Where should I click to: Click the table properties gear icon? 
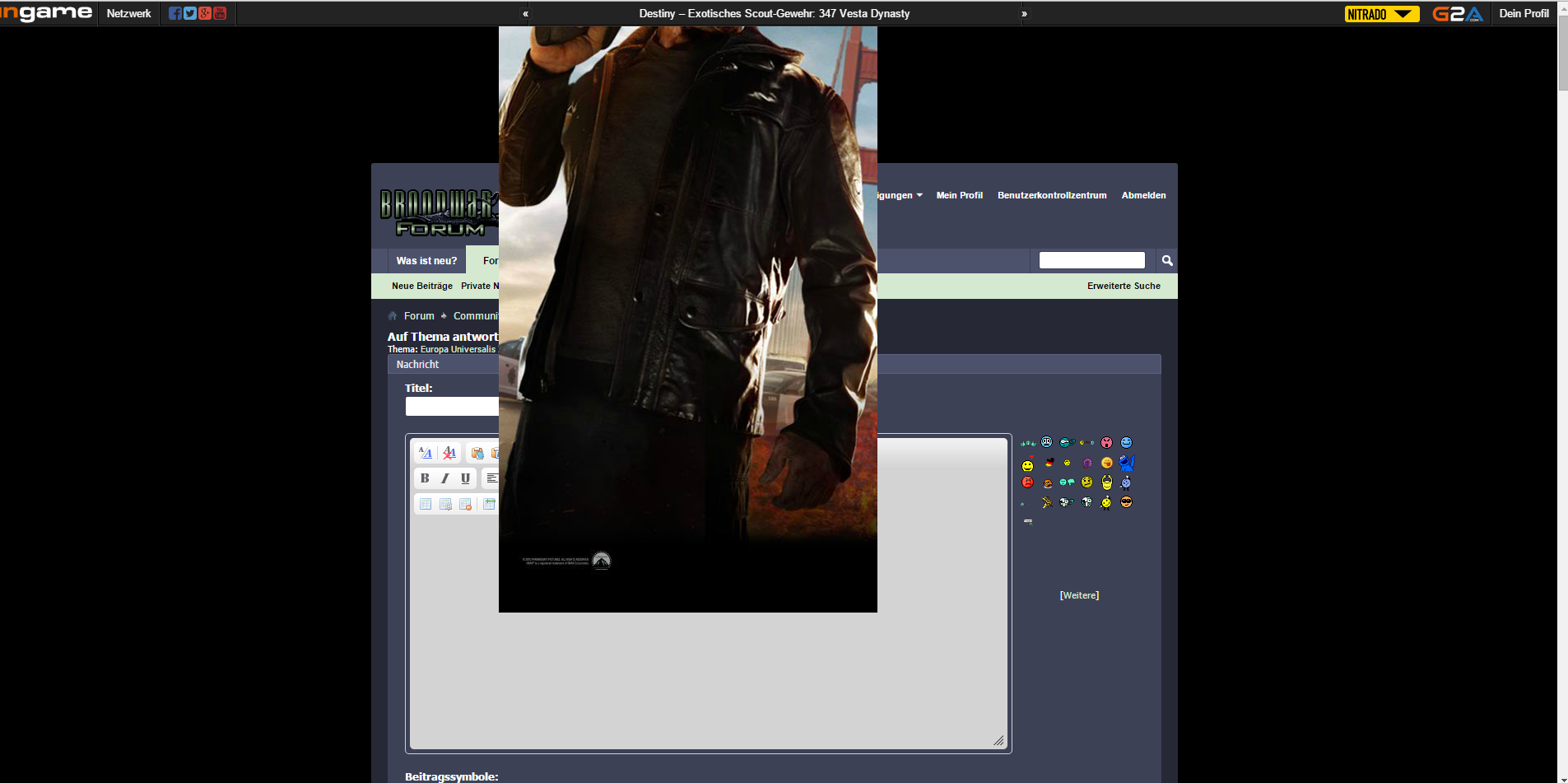coord(445,504)
